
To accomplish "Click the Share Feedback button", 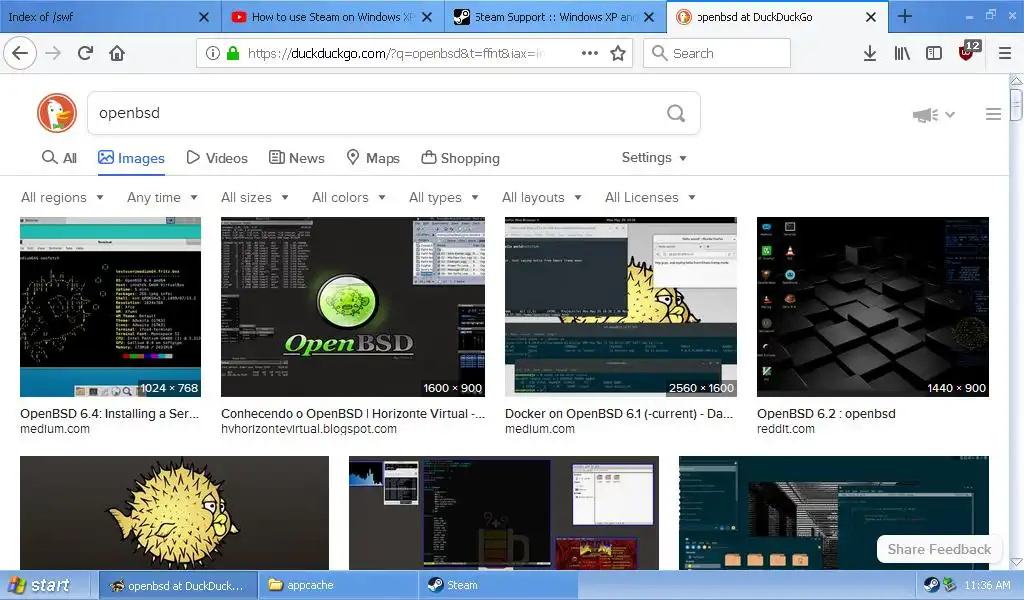I will point(938,550).
